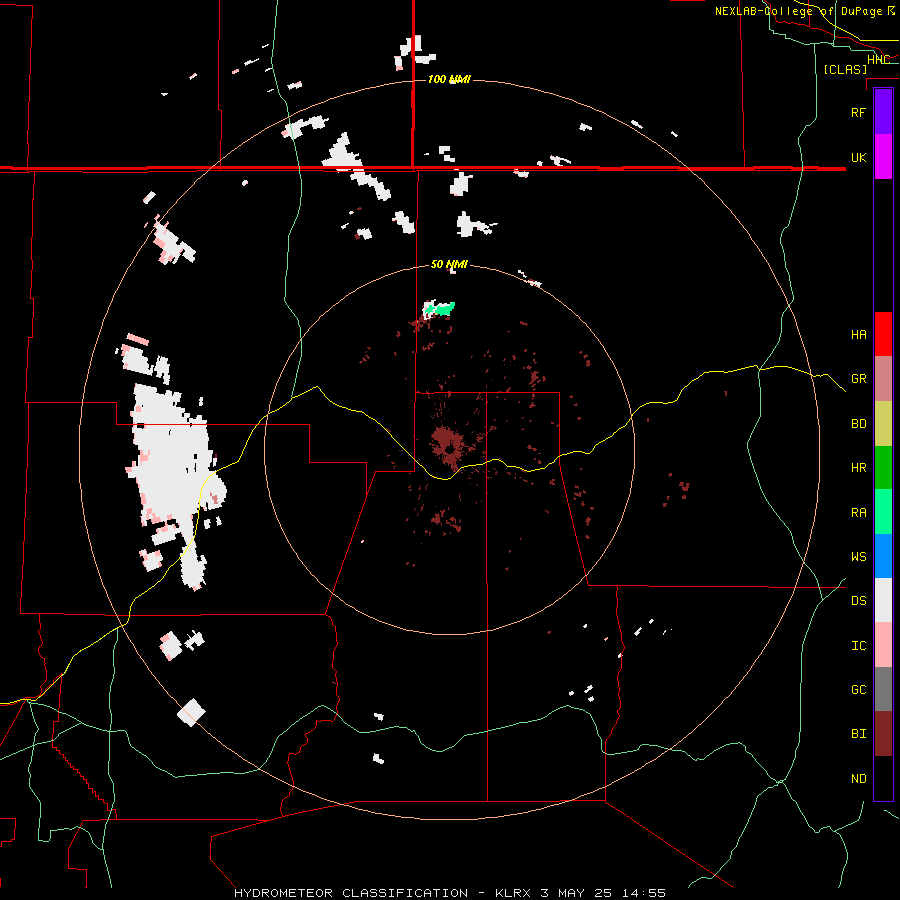
Task: Click the HHC product code text
Action: pos(878,60)
